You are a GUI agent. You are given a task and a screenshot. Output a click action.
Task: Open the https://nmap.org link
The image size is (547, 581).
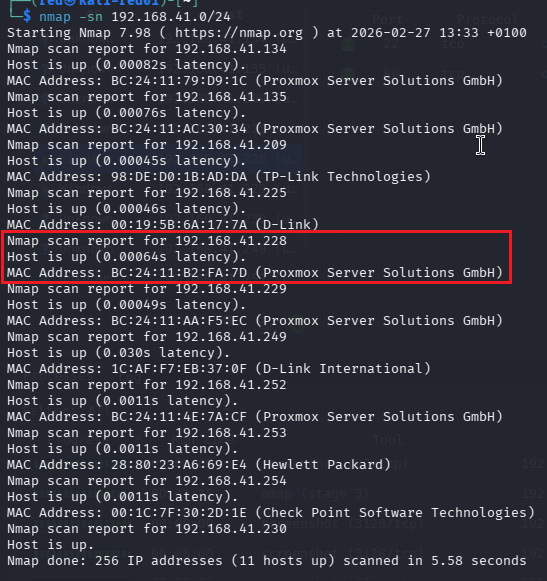click(239, 33)
